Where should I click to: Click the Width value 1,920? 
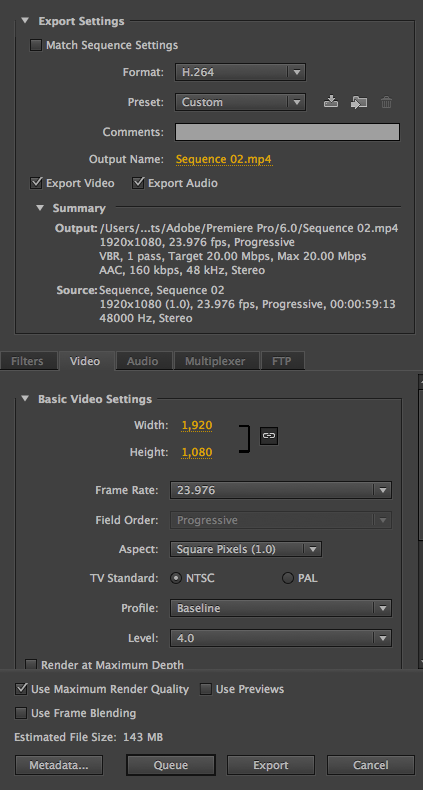tap(197, 425)
